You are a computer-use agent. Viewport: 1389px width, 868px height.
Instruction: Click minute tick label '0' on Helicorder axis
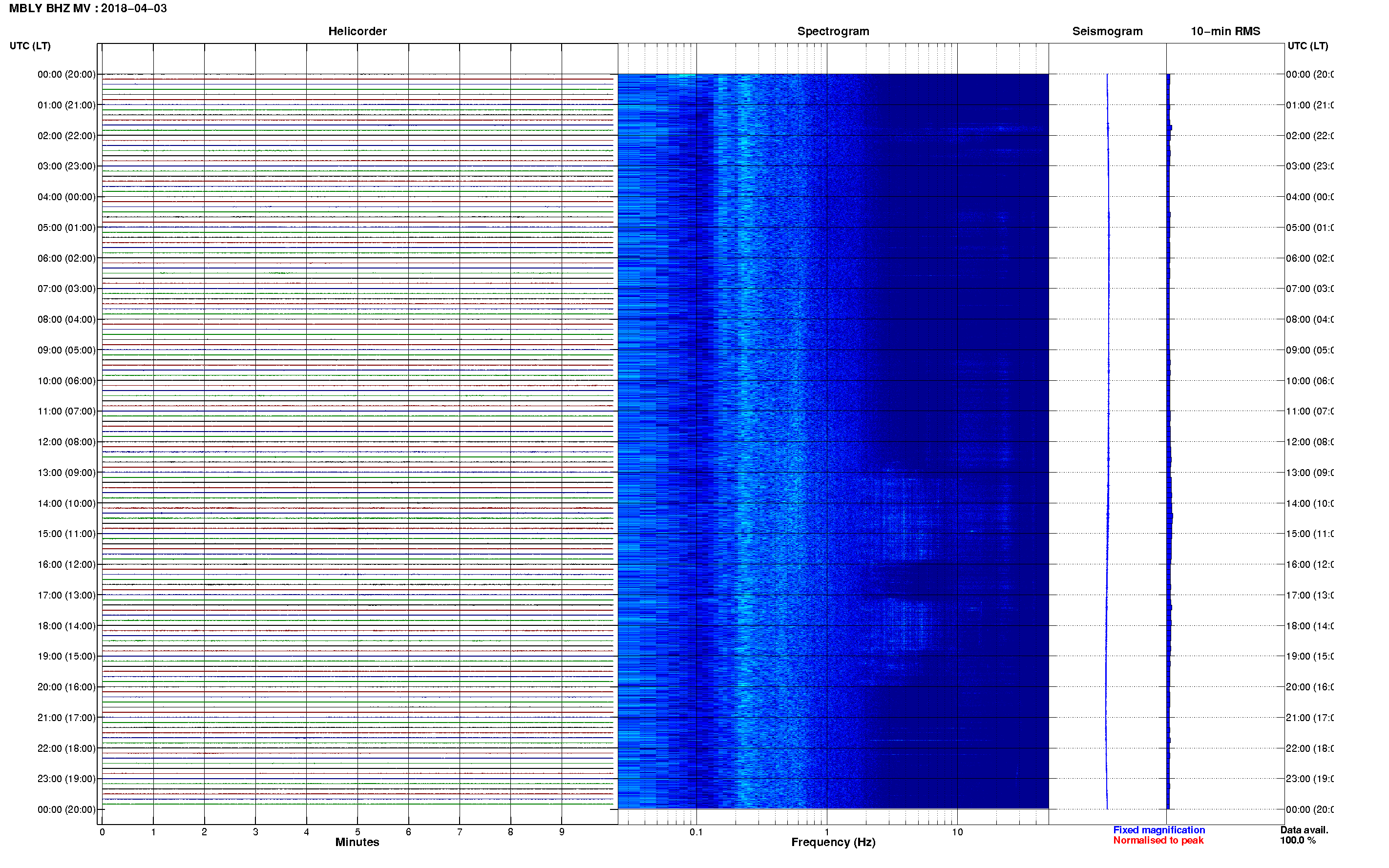(x=102, y=832)
